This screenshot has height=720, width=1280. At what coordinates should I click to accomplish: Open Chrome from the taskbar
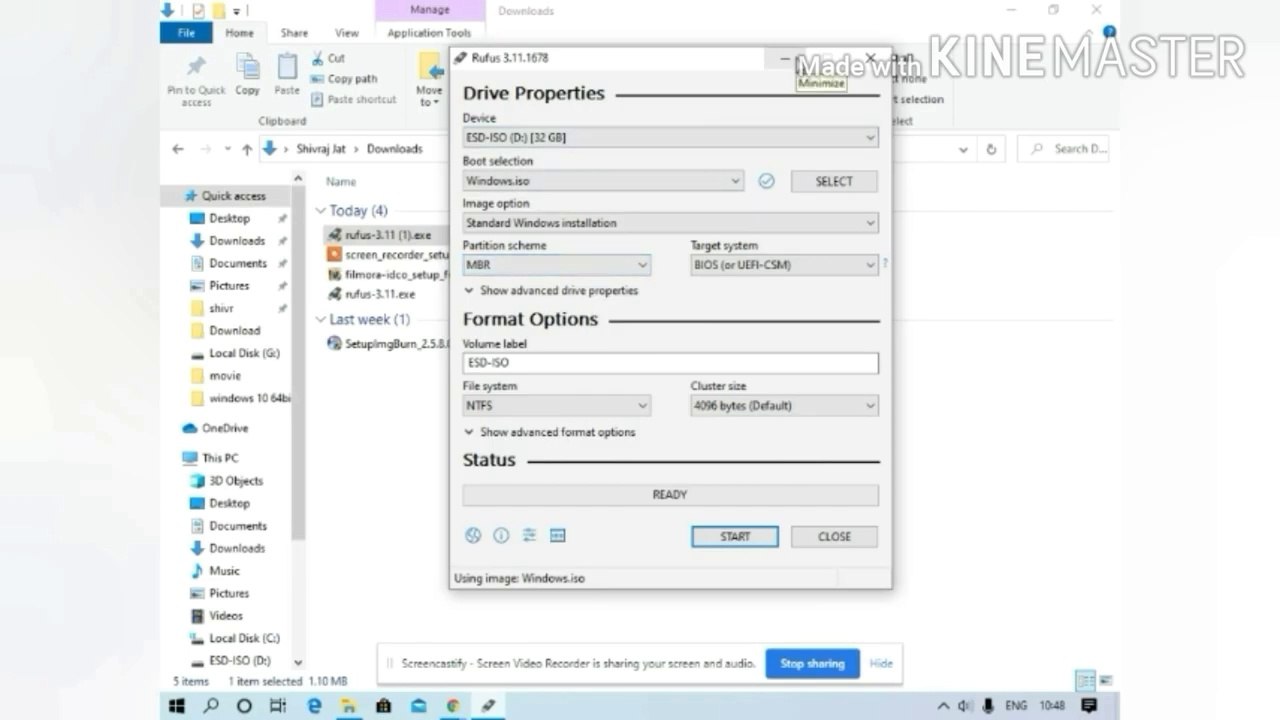point(453,705)
